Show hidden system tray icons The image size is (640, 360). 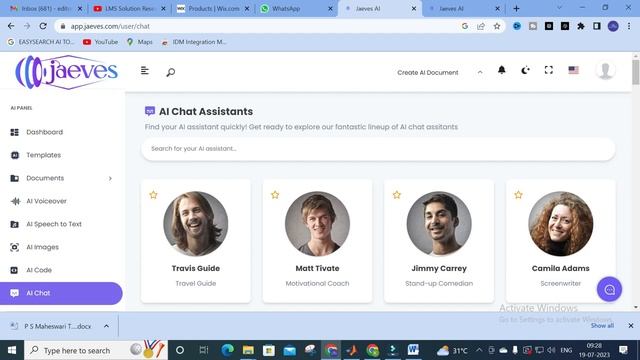pos(479,350)
